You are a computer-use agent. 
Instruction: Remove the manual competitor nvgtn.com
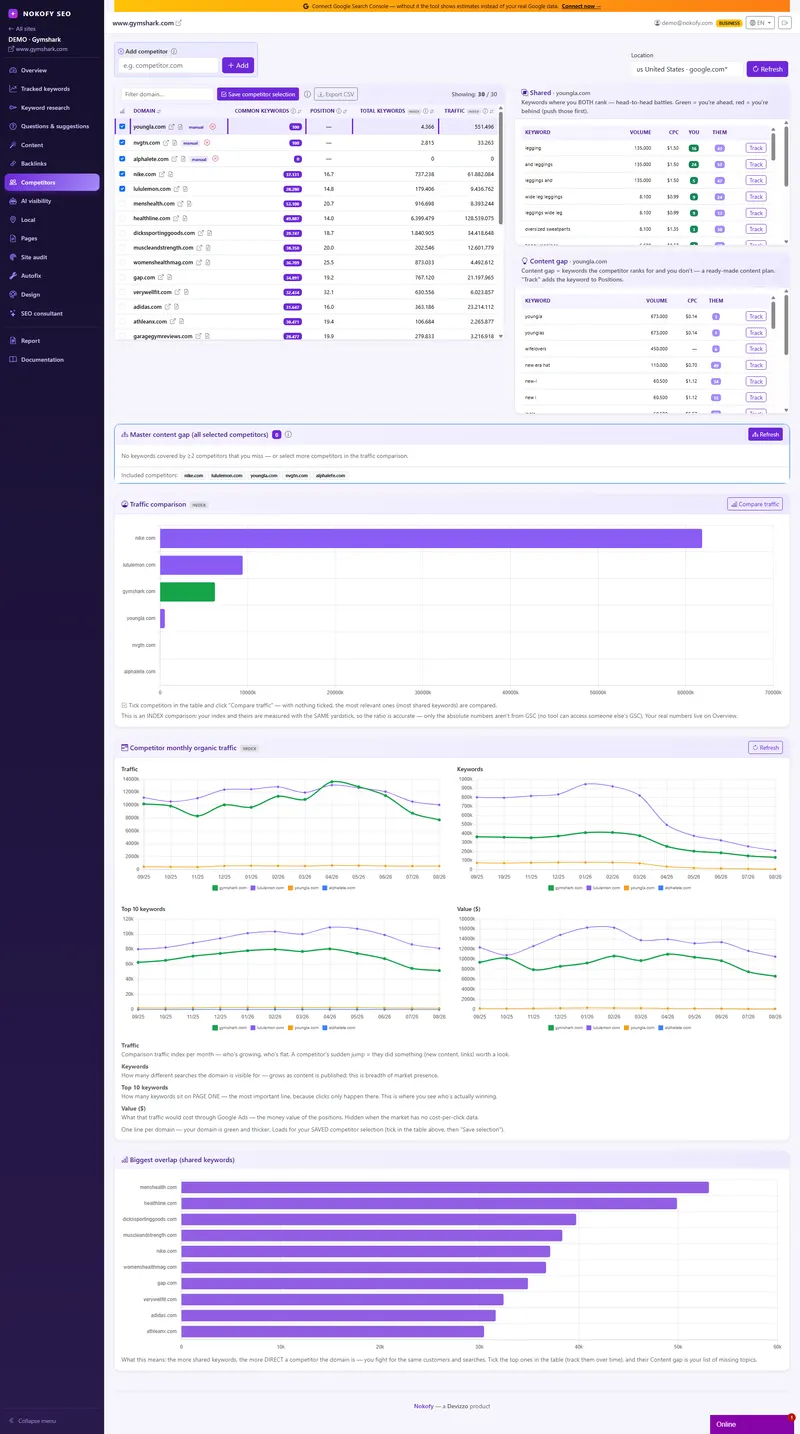207,142
